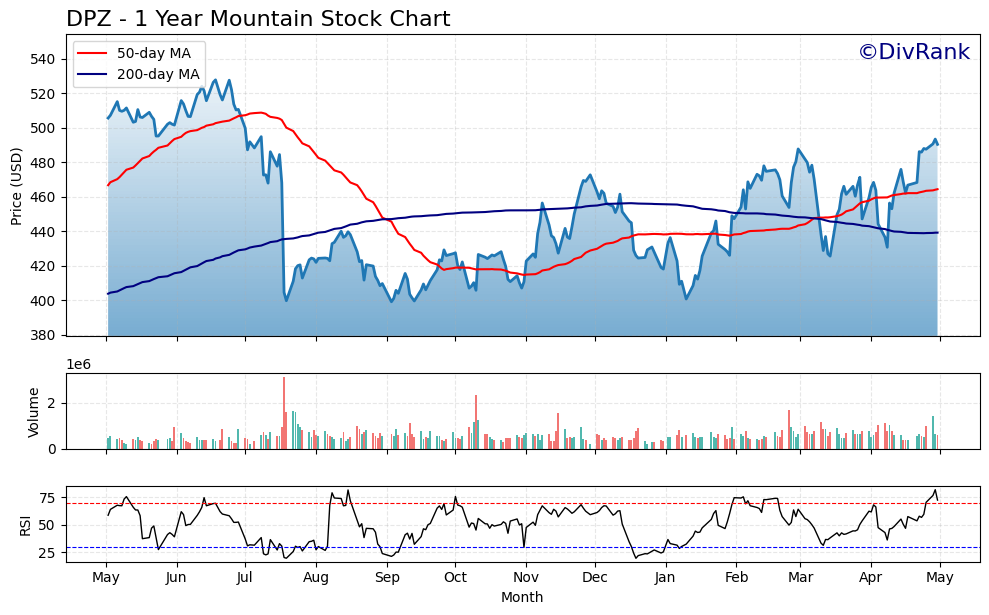Click the 'Month' x-axis label
Screen dimensions: 989x615
click(522, 597)
